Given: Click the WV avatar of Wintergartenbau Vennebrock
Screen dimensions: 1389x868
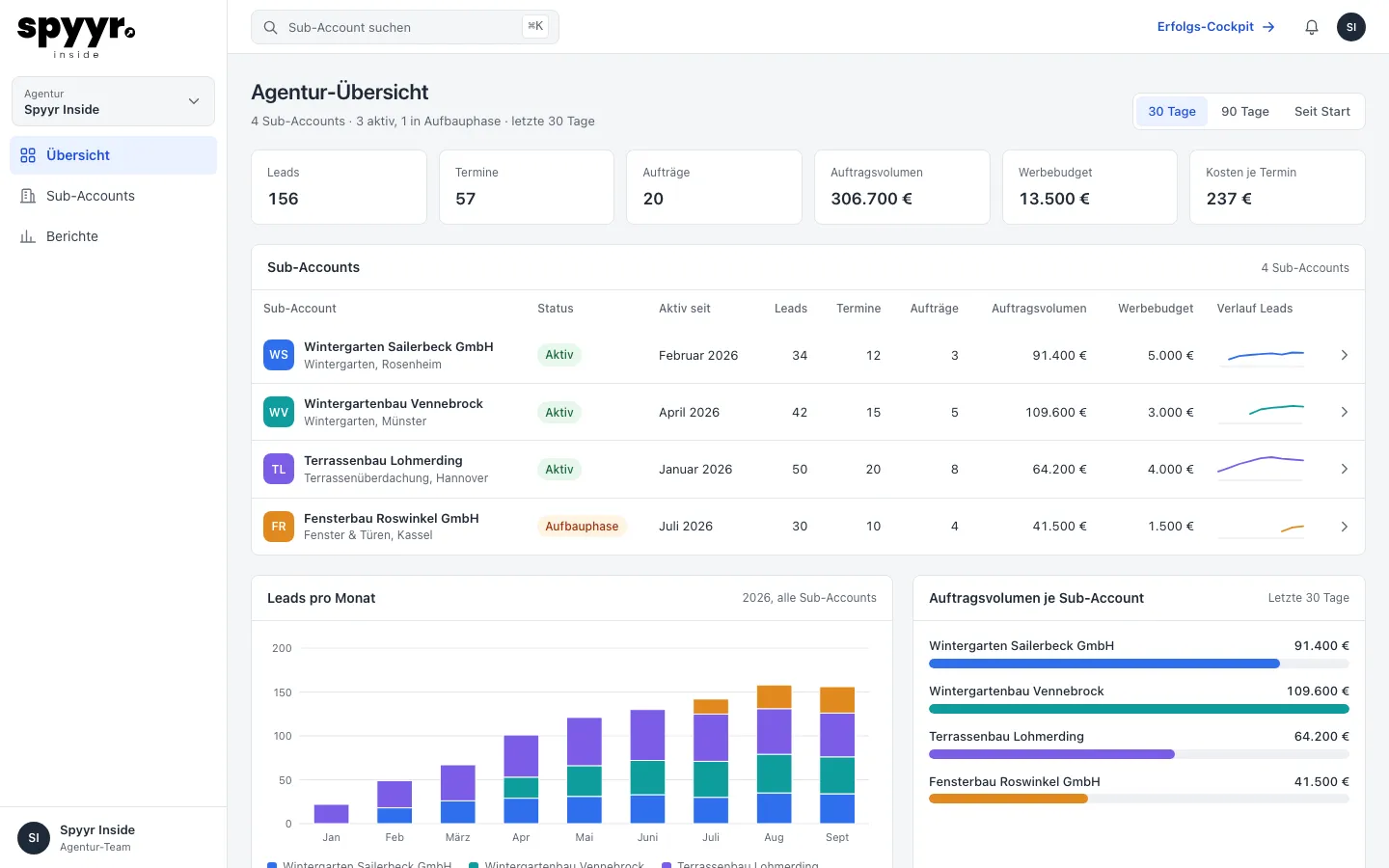Looking at the screenshot, I should pyautogui.click(x=279, y=412).
